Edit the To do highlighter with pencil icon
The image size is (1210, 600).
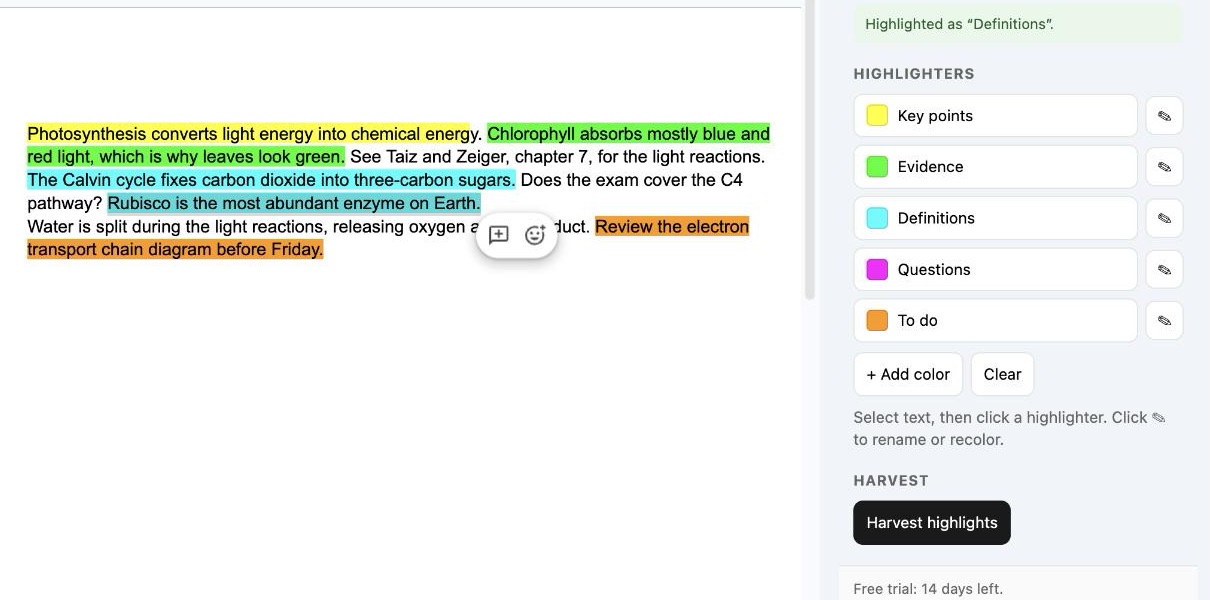point(1164,321)
